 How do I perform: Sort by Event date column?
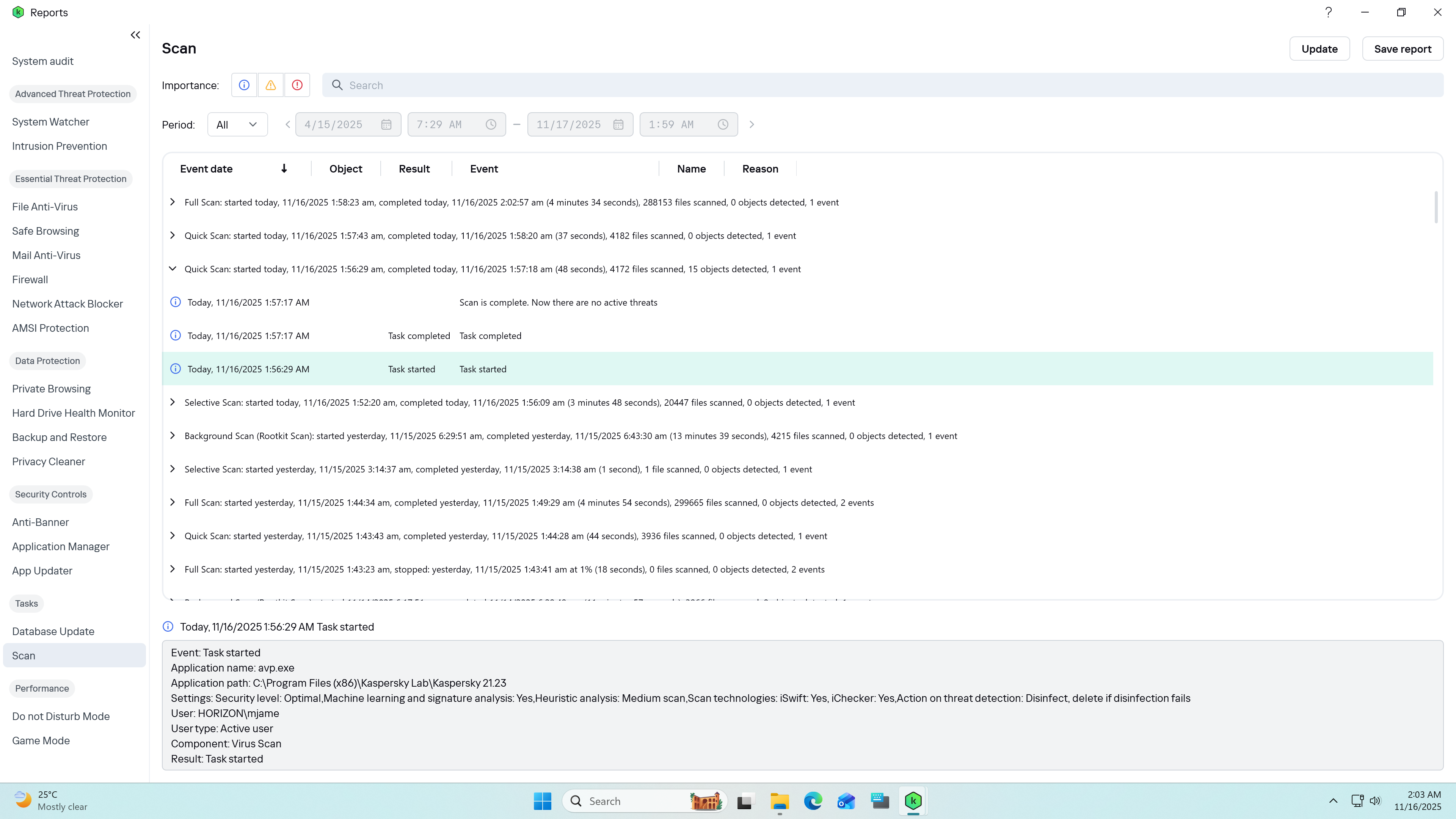click(x=206, y=168)
